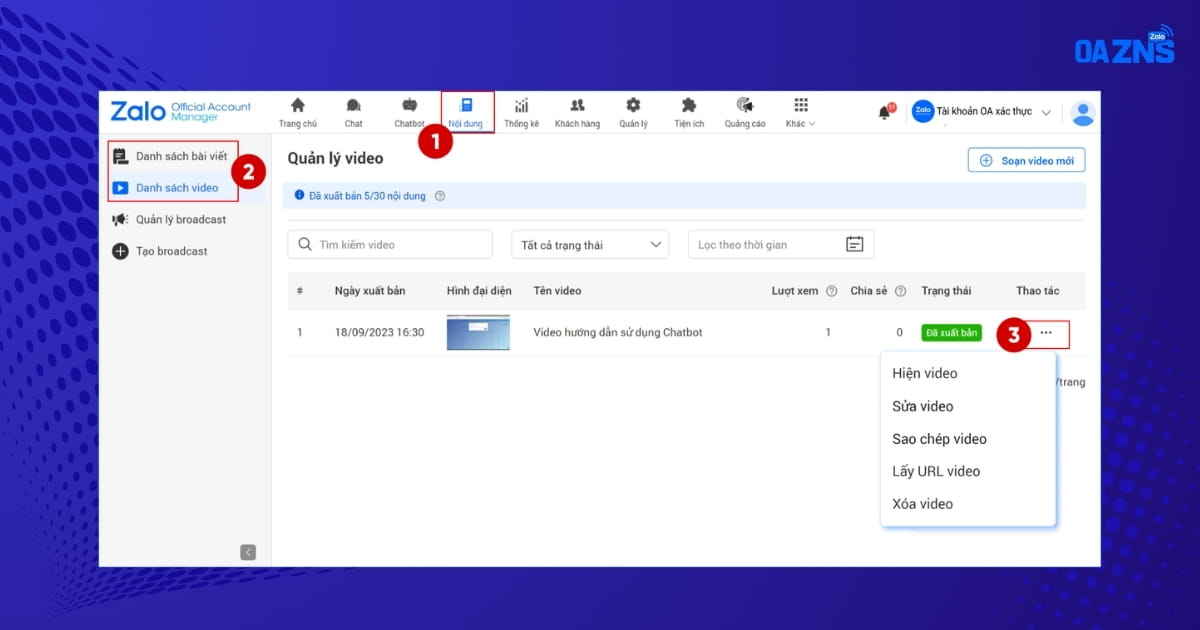The height and width of the screenshot is (630, 1200).
Task: Click the Soạn video mới button
Action: (1026, 160)
